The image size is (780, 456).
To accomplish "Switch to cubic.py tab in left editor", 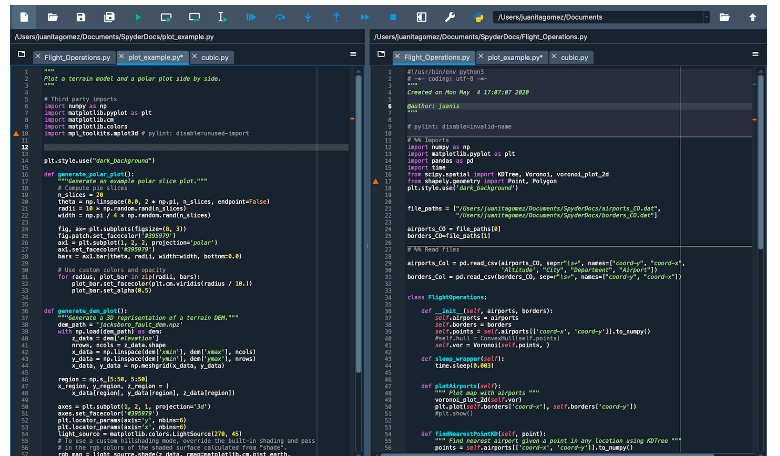I will pyautogui.click(x=215, y=58).
